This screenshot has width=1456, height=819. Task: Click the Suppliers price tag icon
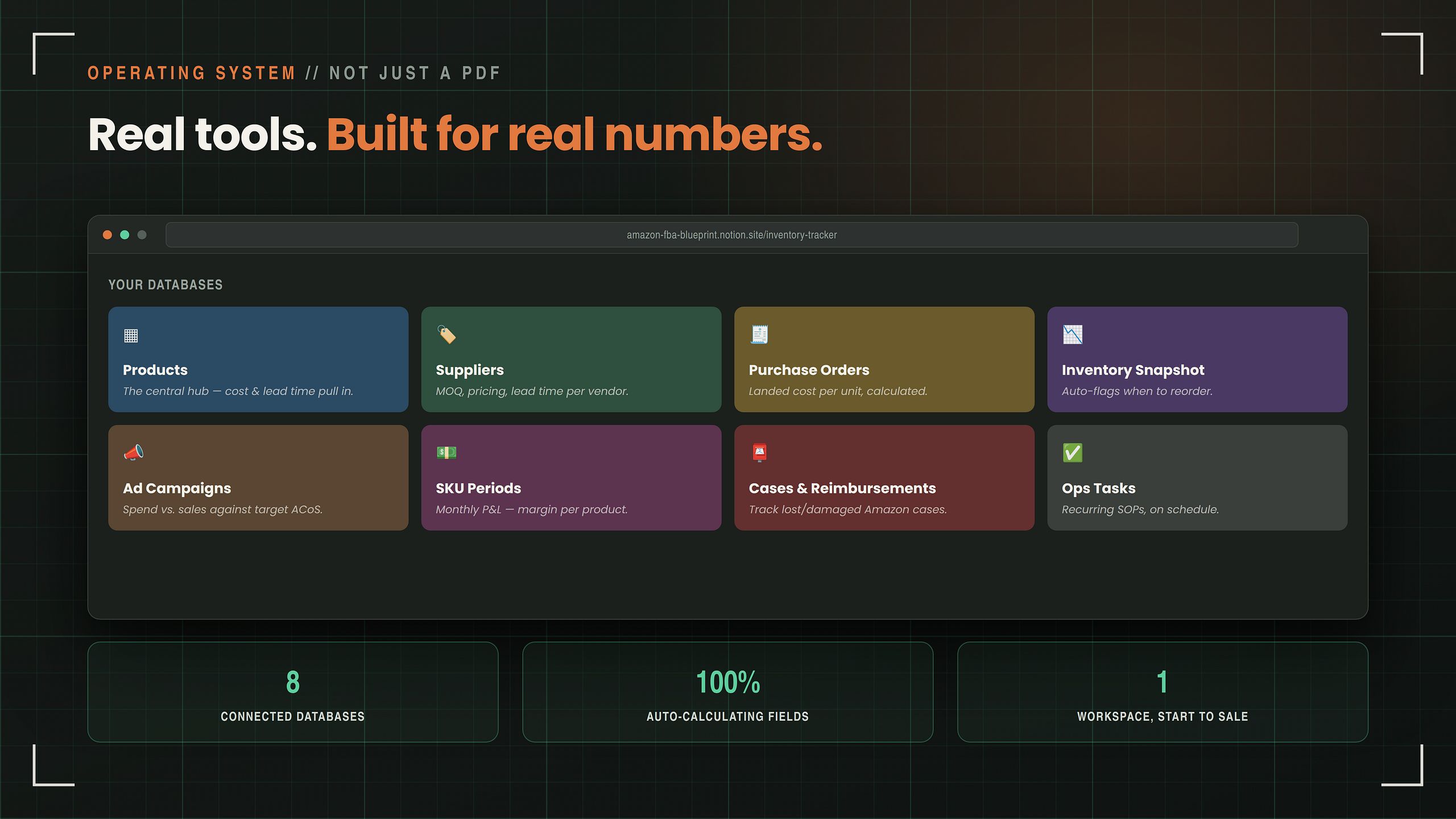click(446, 334)
